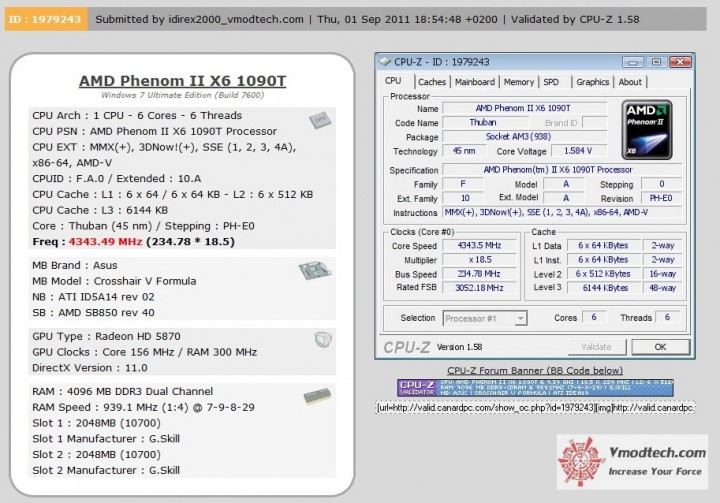This screenshot has height=503, width=720.
Task: Switch to the CPU tab
Action: tap(393, 81)
